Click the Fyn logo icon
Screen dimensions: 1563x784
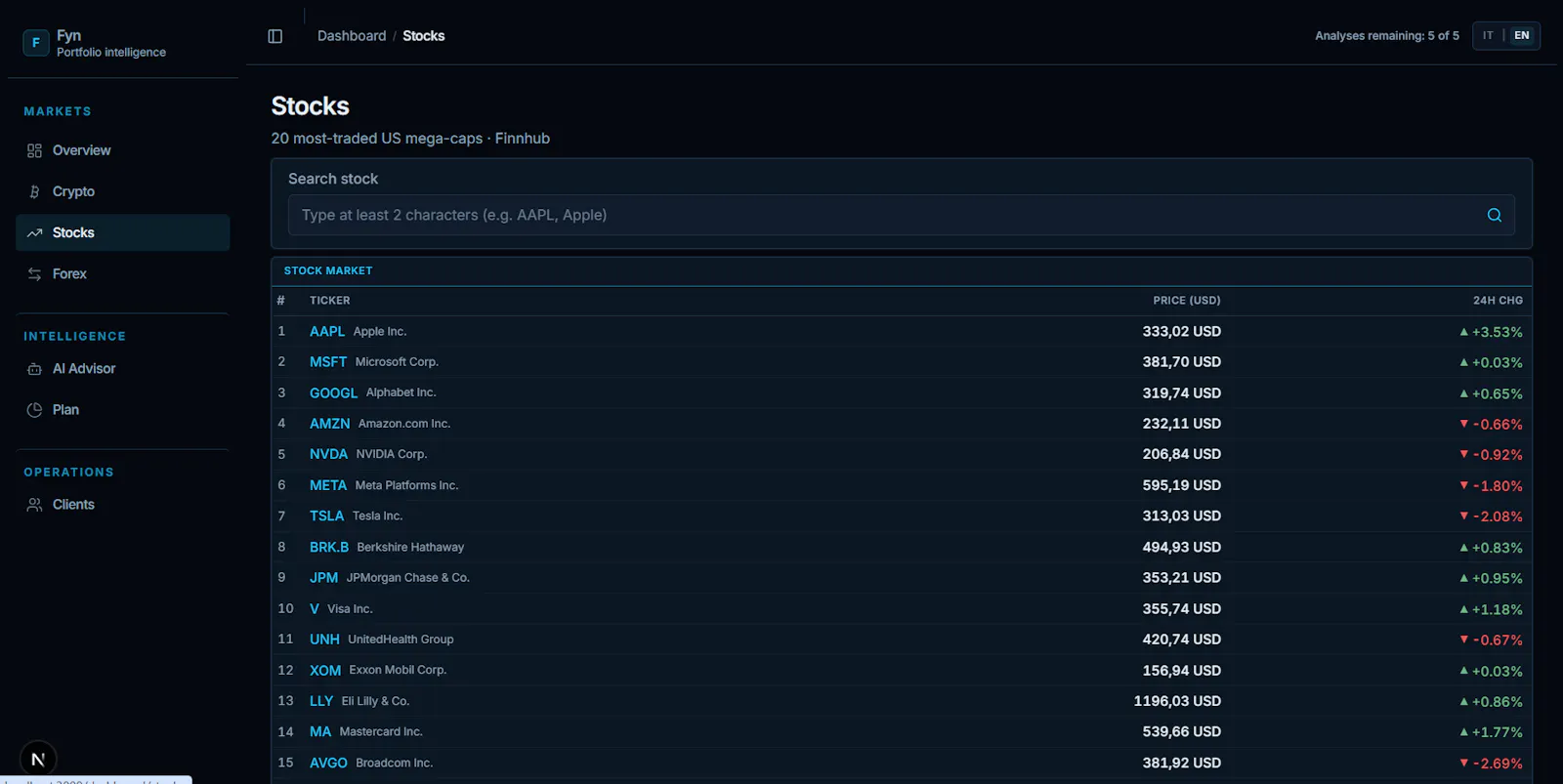36,43
